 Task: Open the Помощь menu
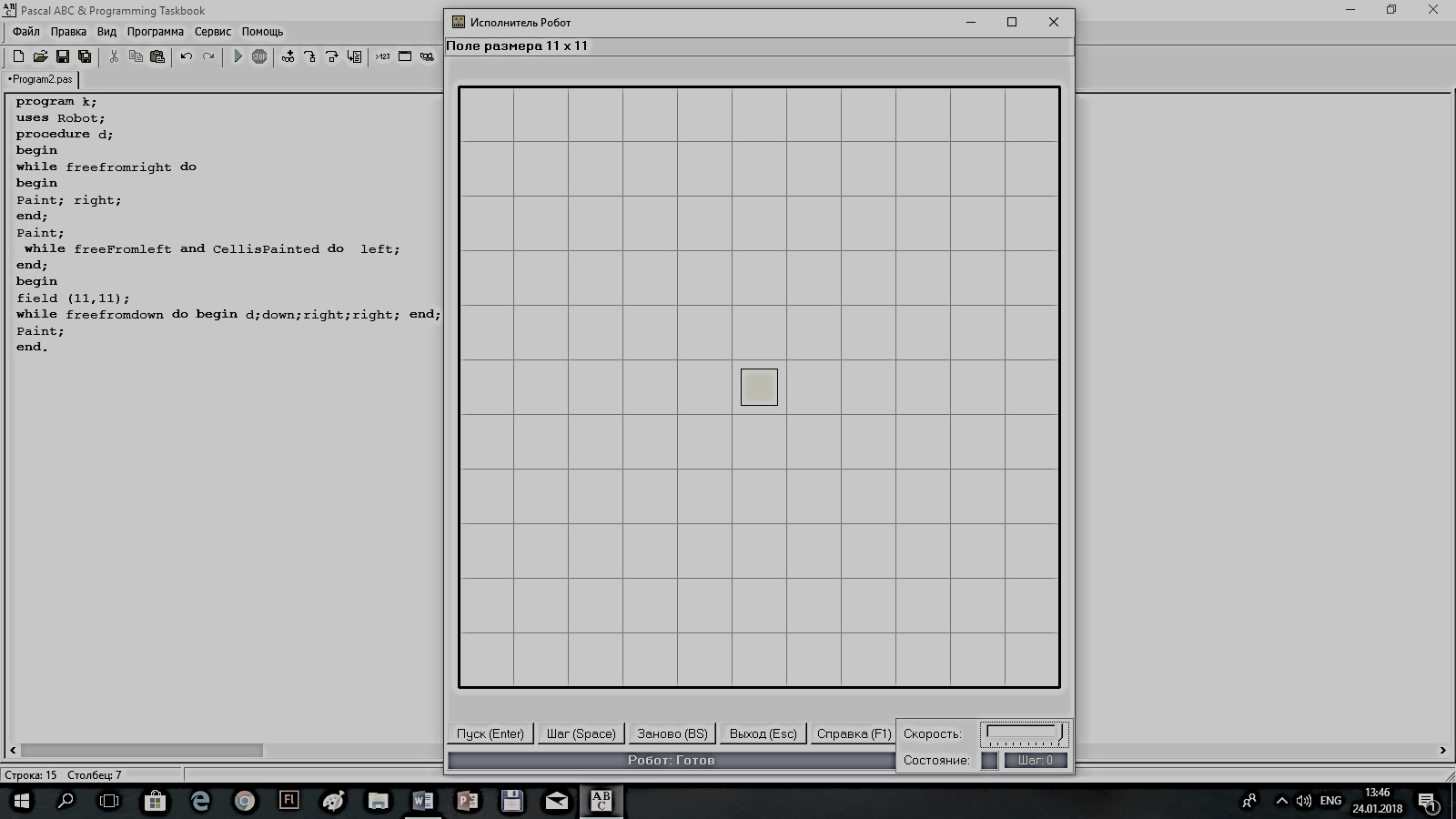tap(262, 31)
